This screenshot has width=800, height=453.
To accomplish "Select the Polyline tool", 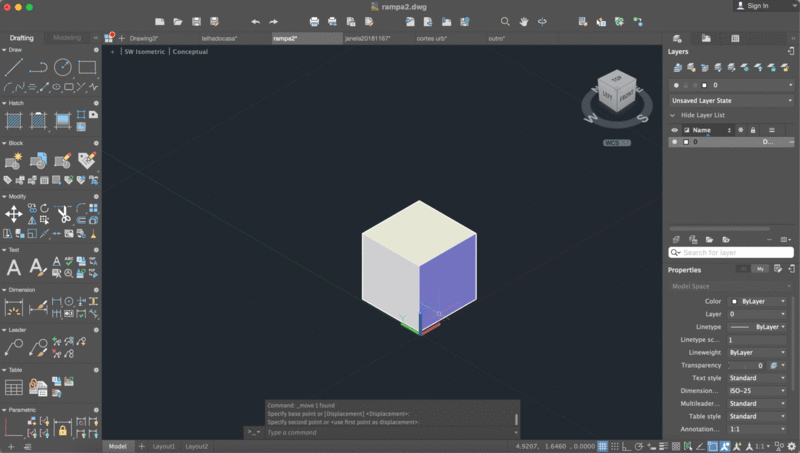I will (x=38, y=67).
